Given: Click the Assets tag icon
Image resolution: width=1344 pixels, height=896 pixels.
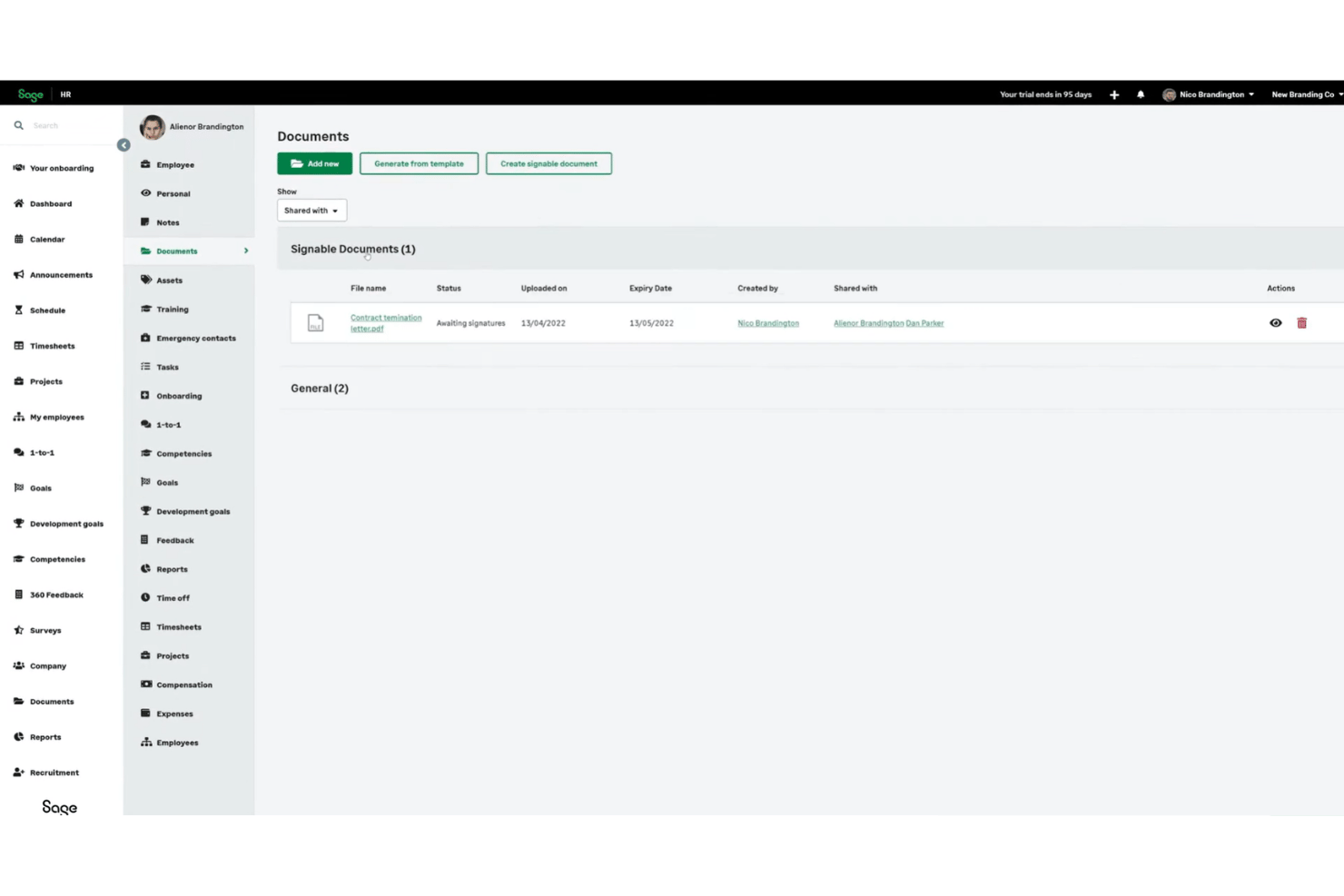Looking at the screenshot, I should coord(145,280).
